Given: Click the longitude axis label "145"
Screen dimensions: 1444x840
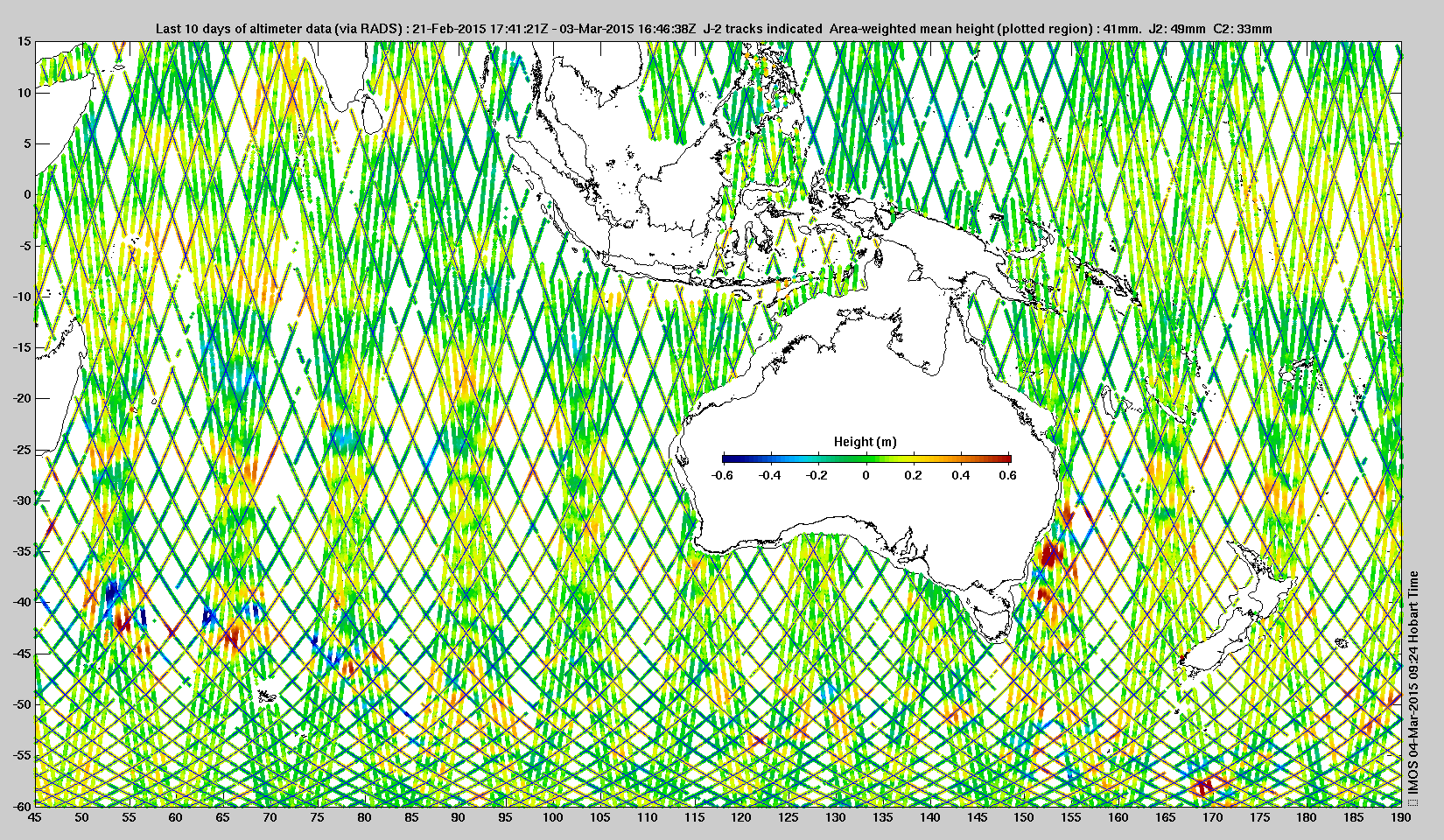Looking at the screenshot, I should pyautogui.click(x=977, y=817).
